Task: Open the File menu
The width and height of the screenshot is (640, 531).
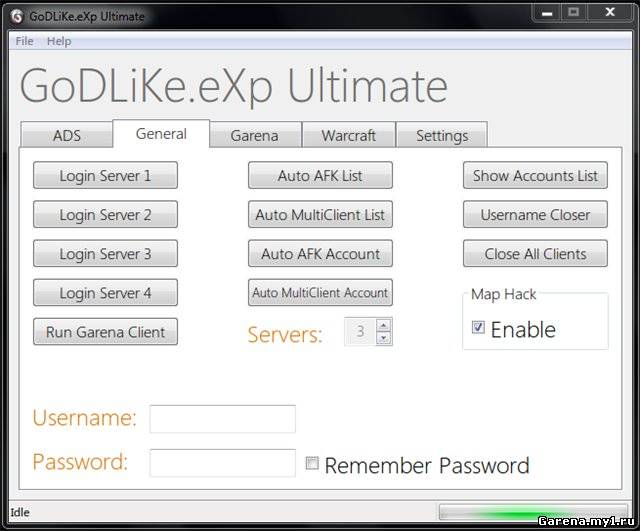Action: coord(24,41)
